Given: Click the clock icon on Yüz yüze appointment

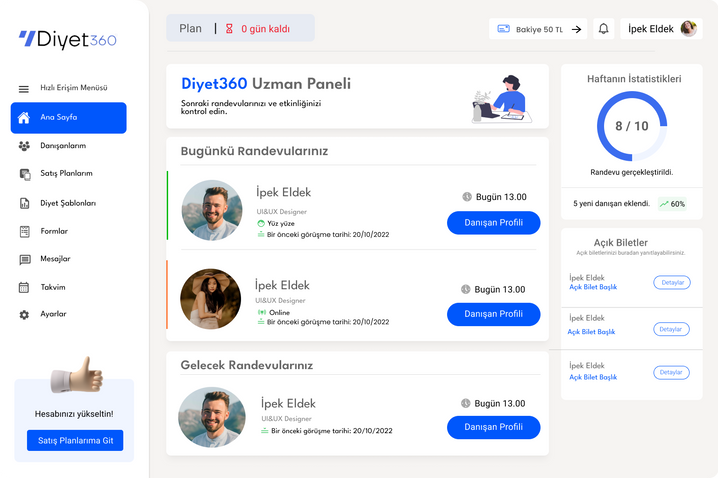Looking at the screenshot, I should click(467, 197).
